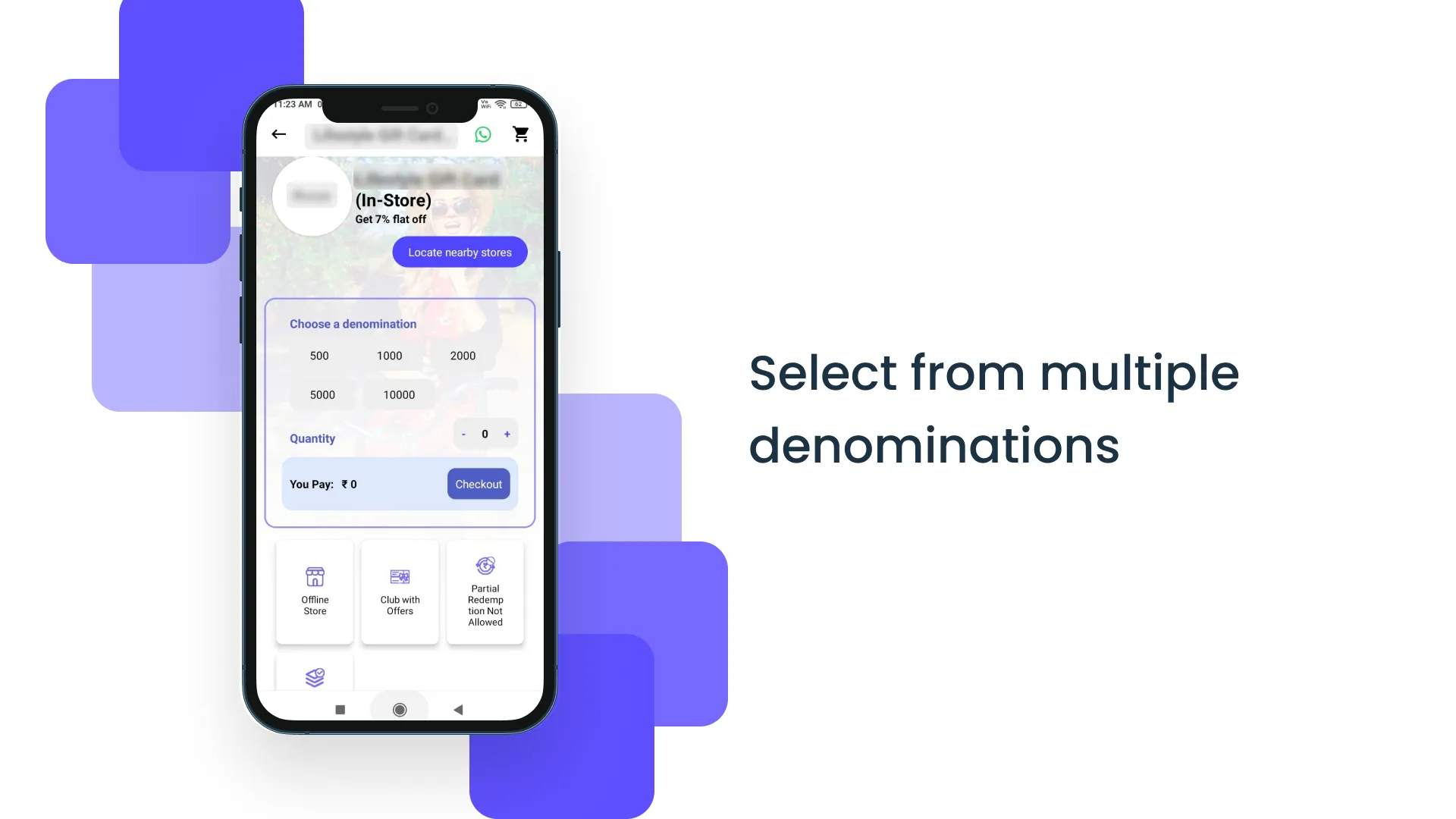1456x819 pixels.
Task: Click the Get 7% flat off menu item
Action: pyautogui.click(x=391, y=219)
